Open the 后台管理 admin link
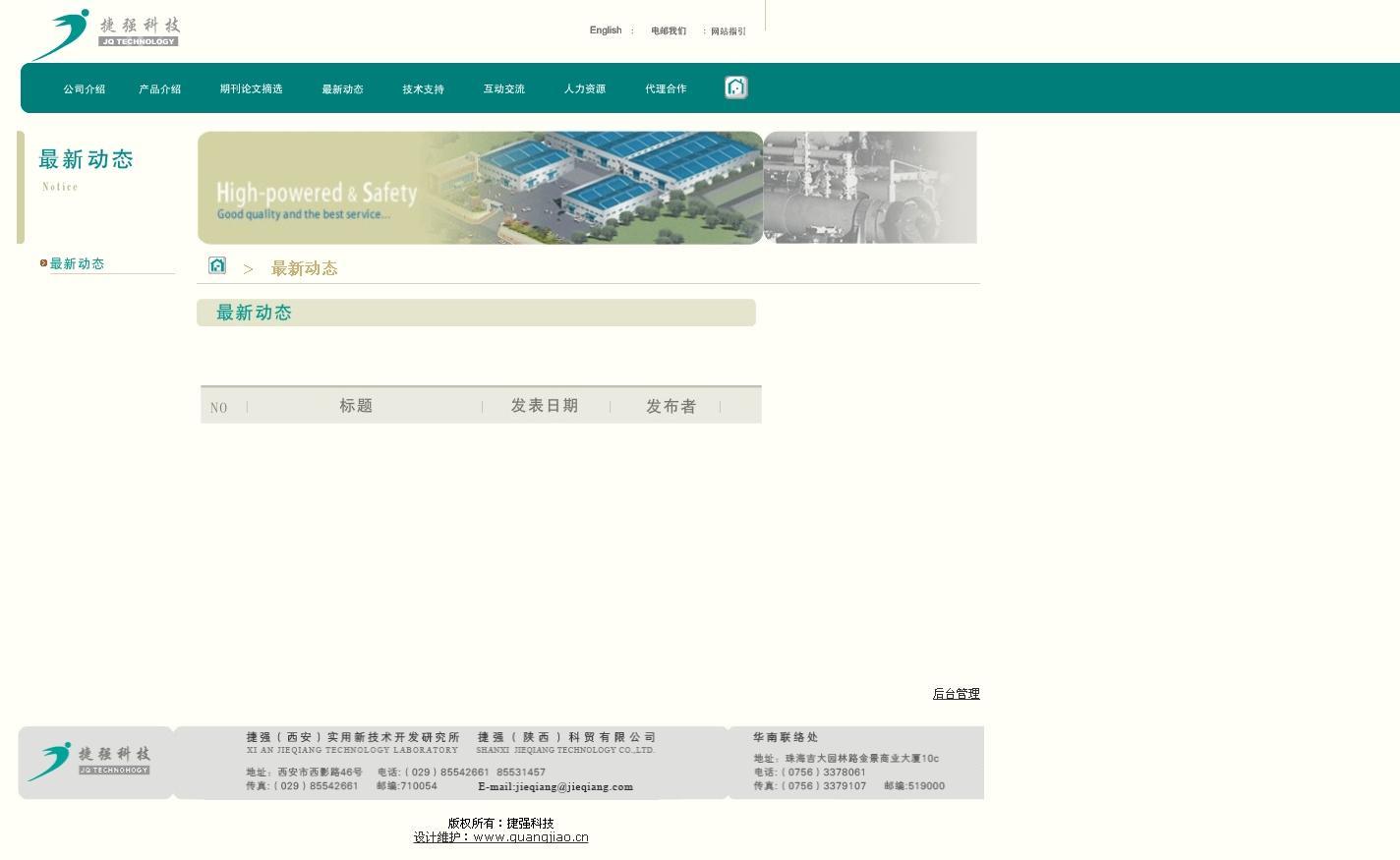Viewport: 1400px width, 860px height. [x=956, y=694]
